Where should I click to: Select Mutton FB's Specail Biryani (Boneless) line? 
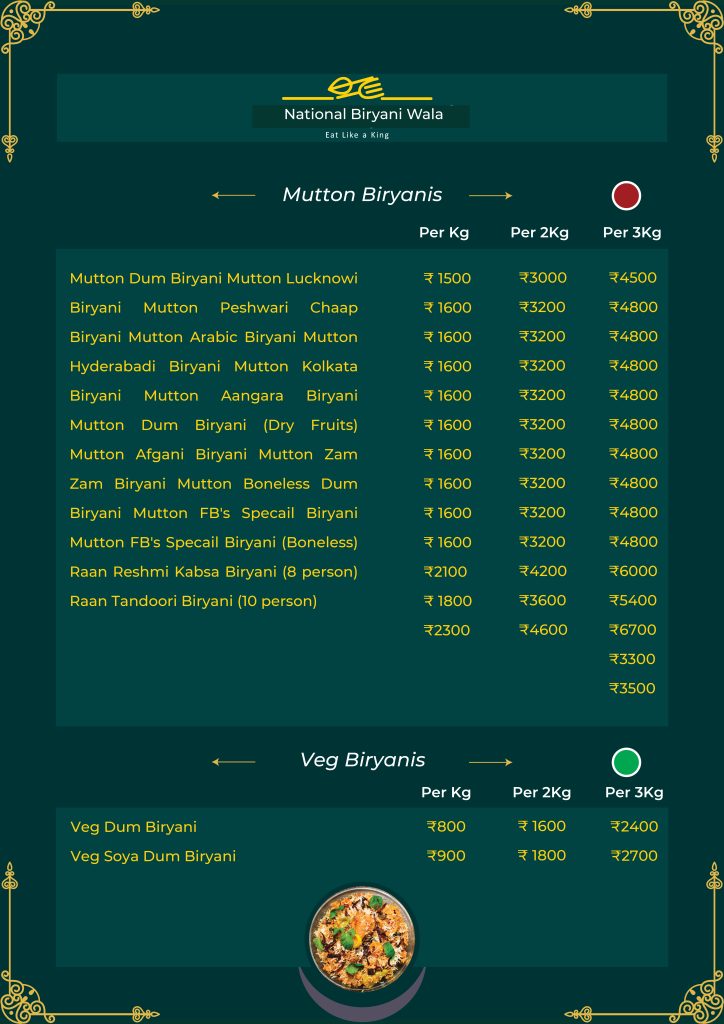(x=213, y=543)
